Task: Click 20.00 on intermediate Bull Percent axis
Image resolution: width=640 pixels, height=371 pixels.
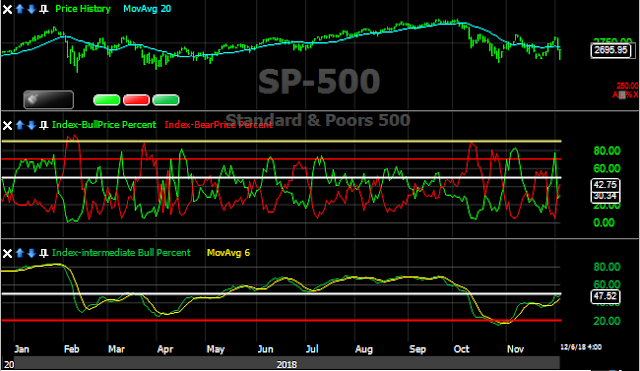Action: pos(607,321)
